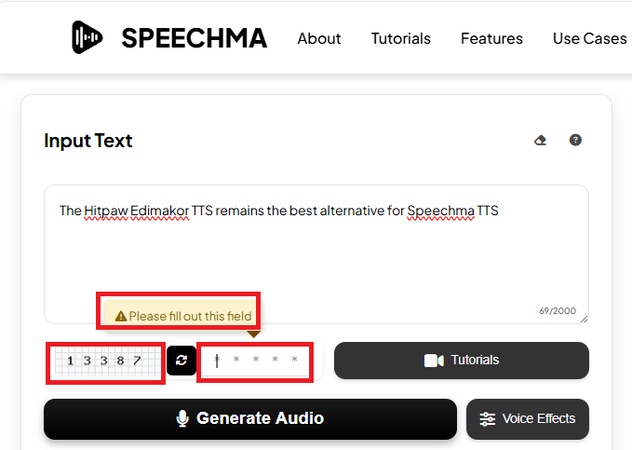The image size is (632, 450).
Task: Refresh the captcha code
Action: click(x=181, y=361)
